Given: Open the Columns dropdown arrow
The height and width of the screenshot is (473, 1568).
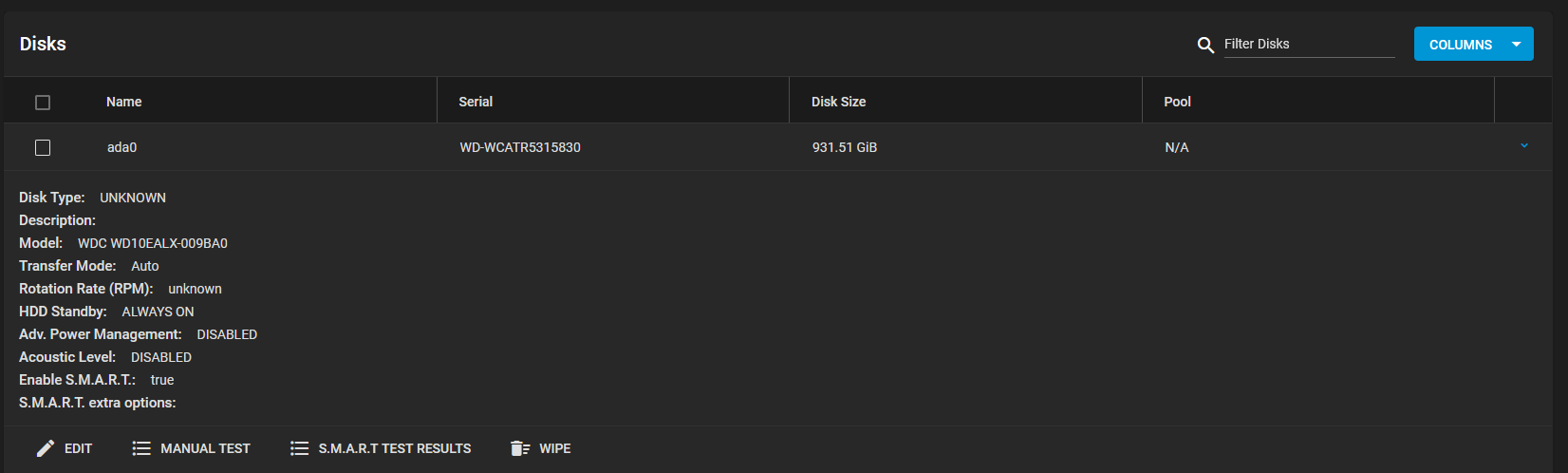Looking at the screenshot, I should [1517, 45].
